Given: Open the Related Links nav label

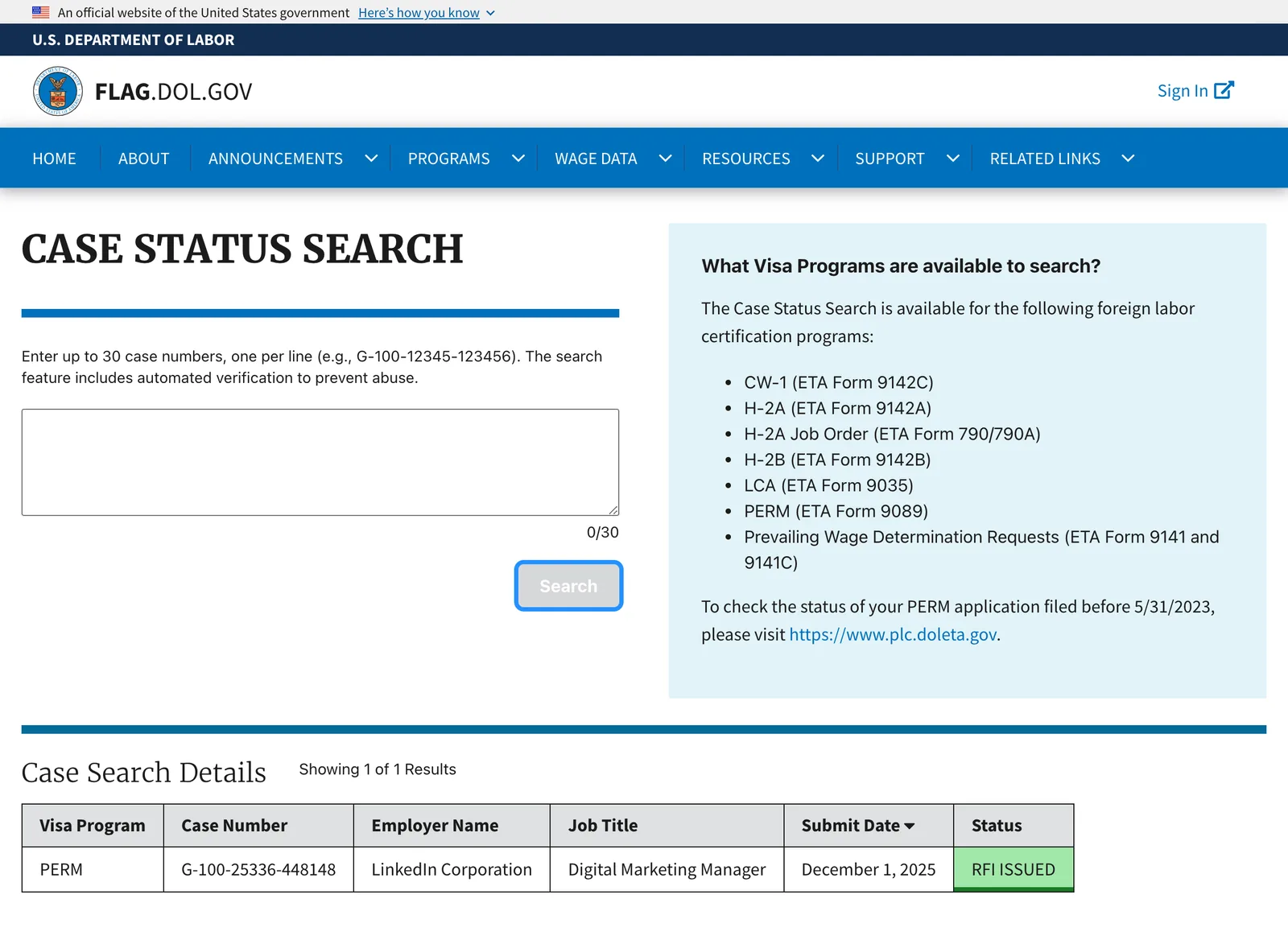Looking at the screenshot, I should point(1045,159).
